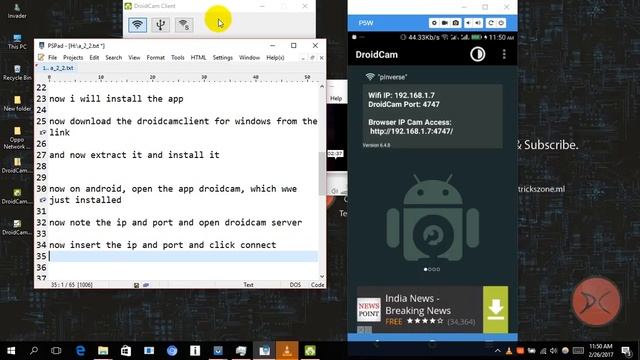Click the News Point ad thumbnail

(369, 310)
